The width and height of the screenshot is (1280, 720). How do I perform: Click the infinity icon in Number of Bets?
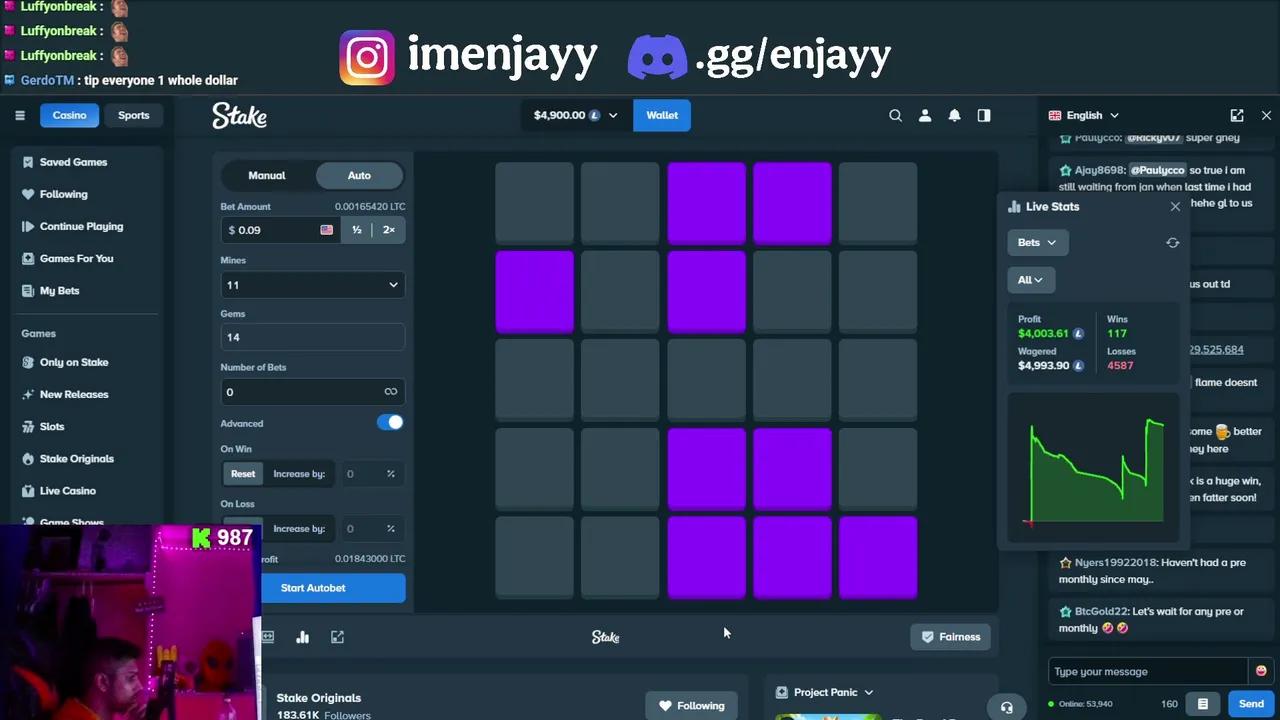tap(391, 392)
